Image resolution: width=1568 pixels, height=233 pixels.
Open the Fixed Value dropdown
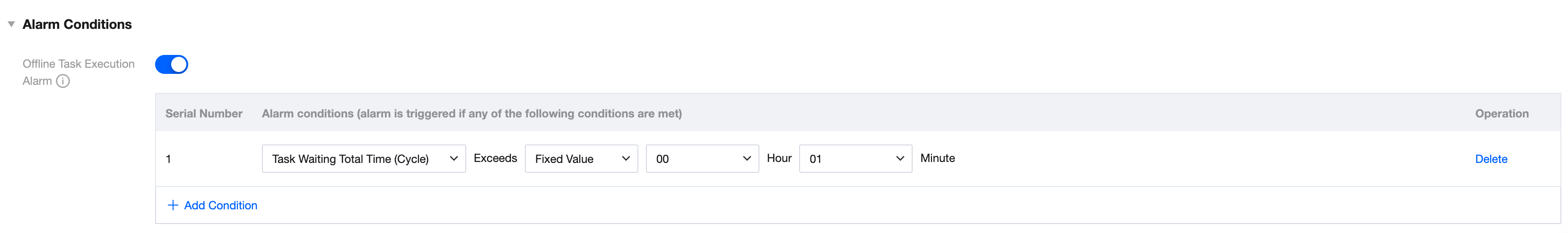pos(581,159)
